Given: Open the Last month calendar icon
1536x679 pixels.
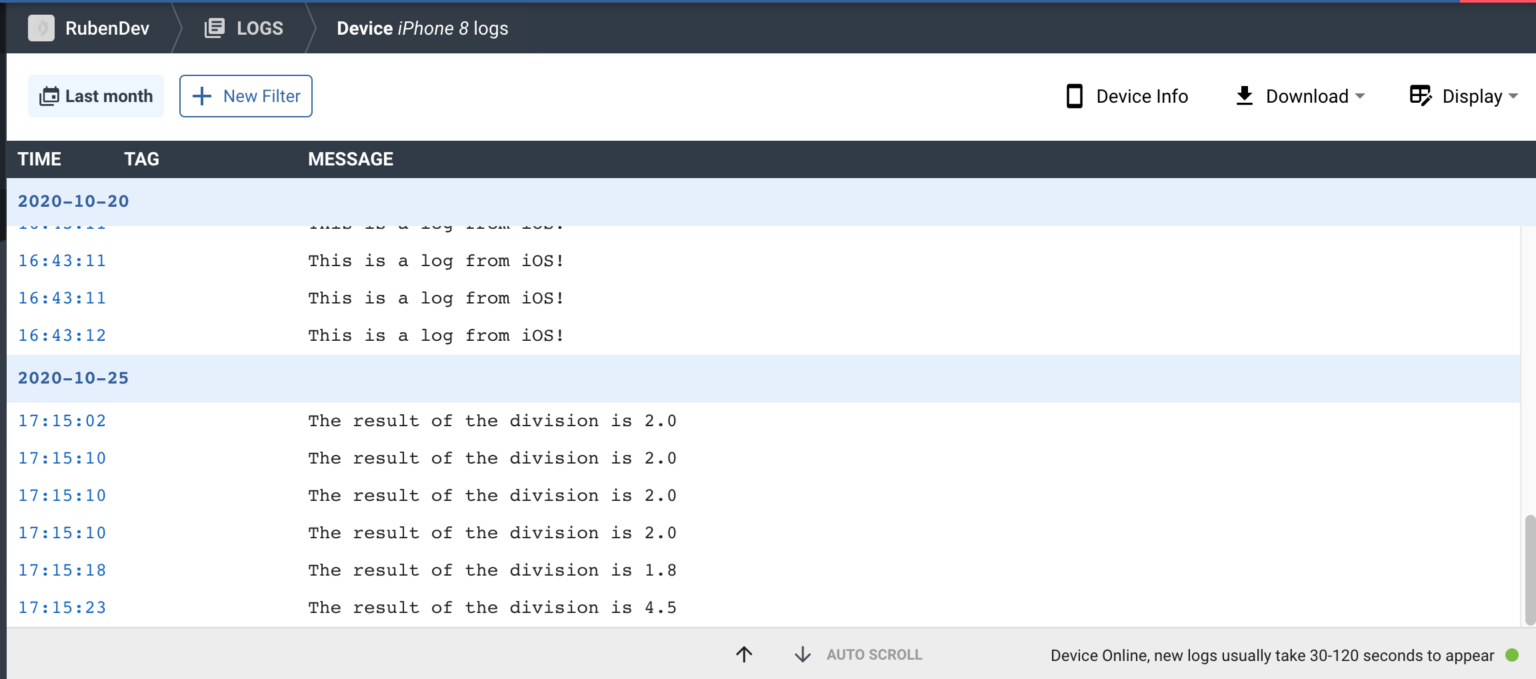Looking at the screenshot, I should (x=48, y=95).
